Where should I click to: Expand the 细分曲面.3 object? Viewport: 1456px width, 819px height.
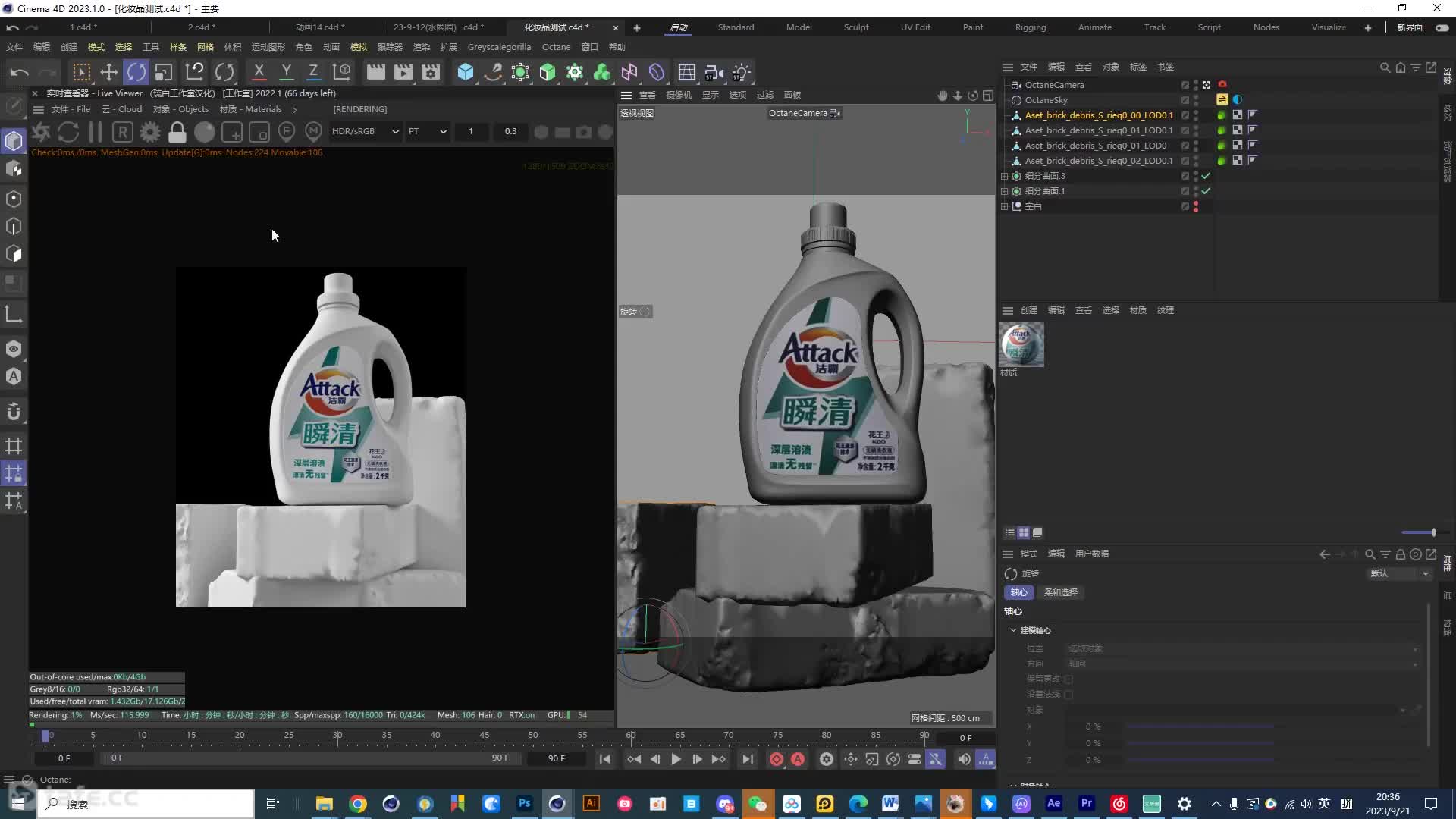tap(1005, 176)
